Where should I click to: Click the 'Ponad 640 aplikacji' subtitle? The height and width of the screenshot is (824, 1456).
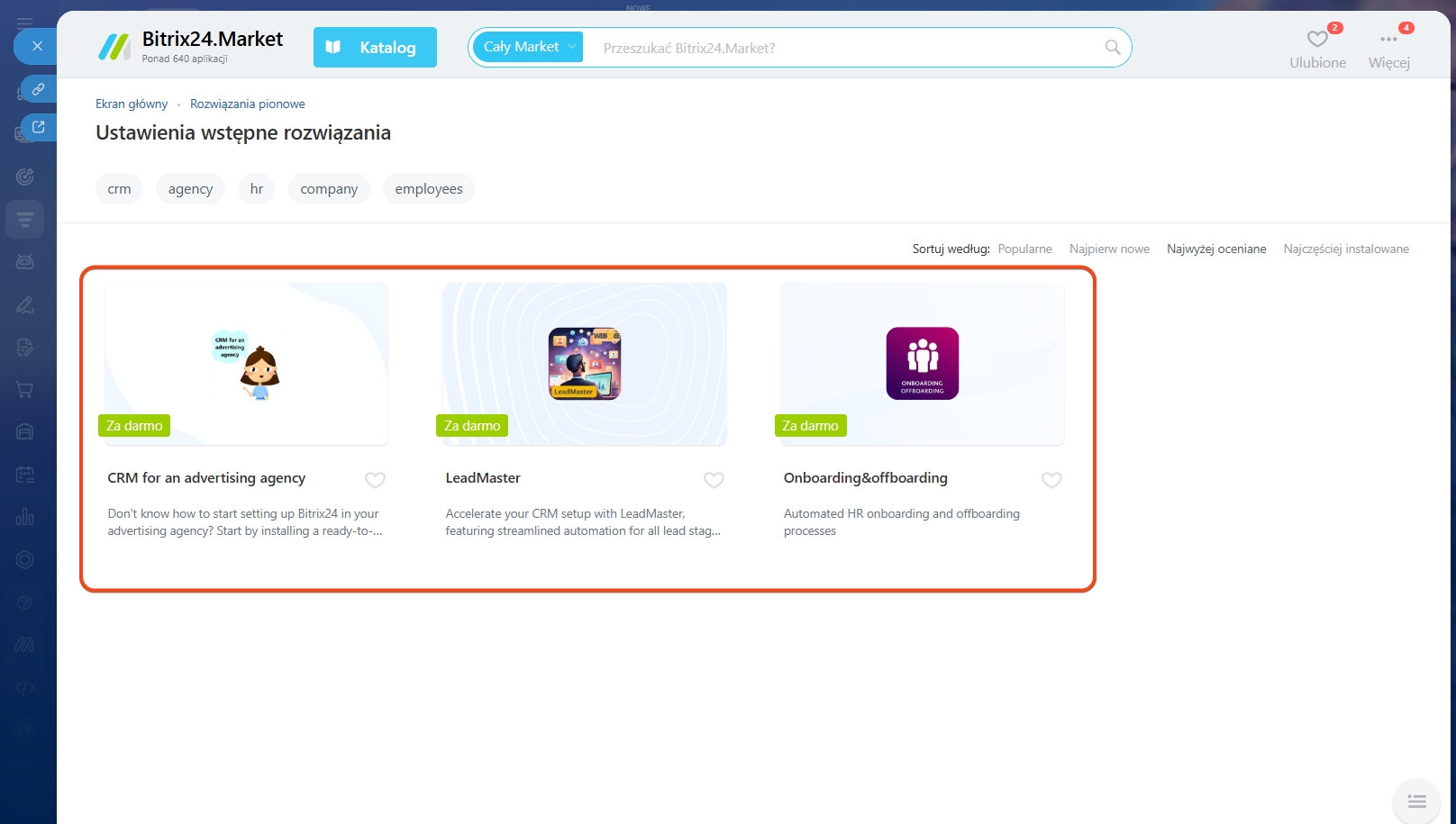(x=185, y=59)
